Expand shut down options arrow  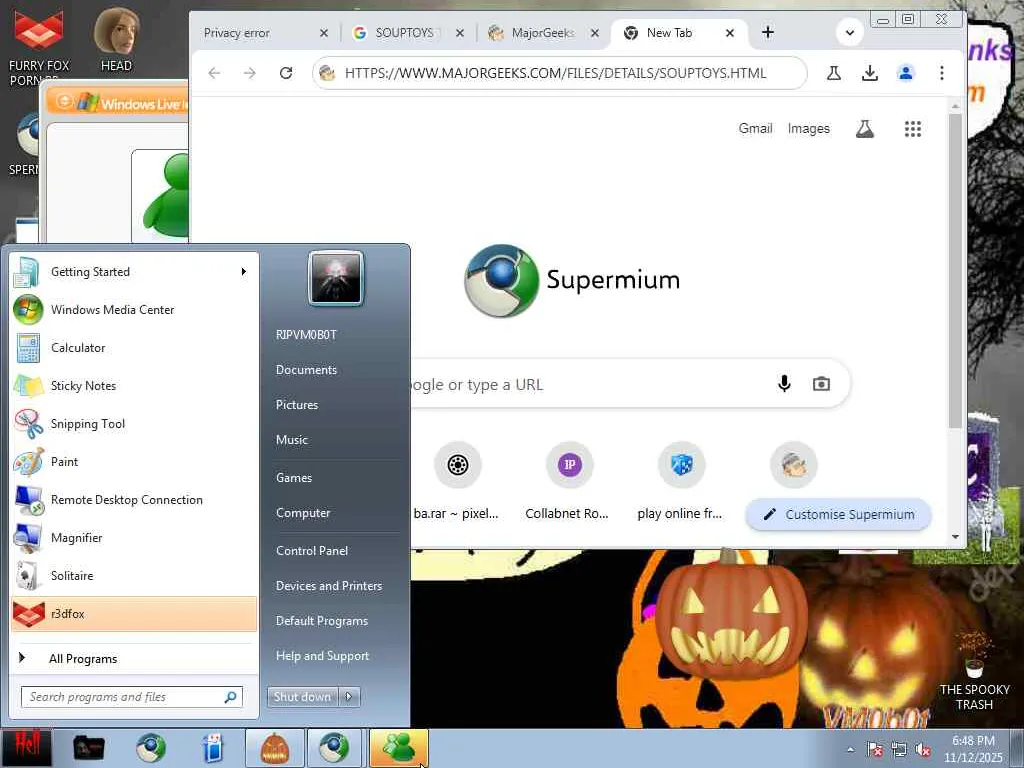349,697
